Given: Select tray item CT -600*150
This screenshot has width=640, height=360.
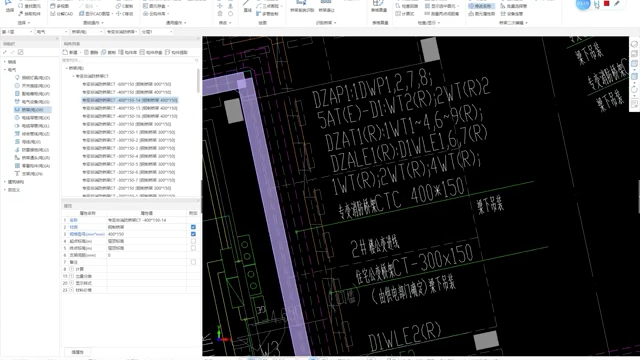Looking at the screenshot, I should (127, 84).
